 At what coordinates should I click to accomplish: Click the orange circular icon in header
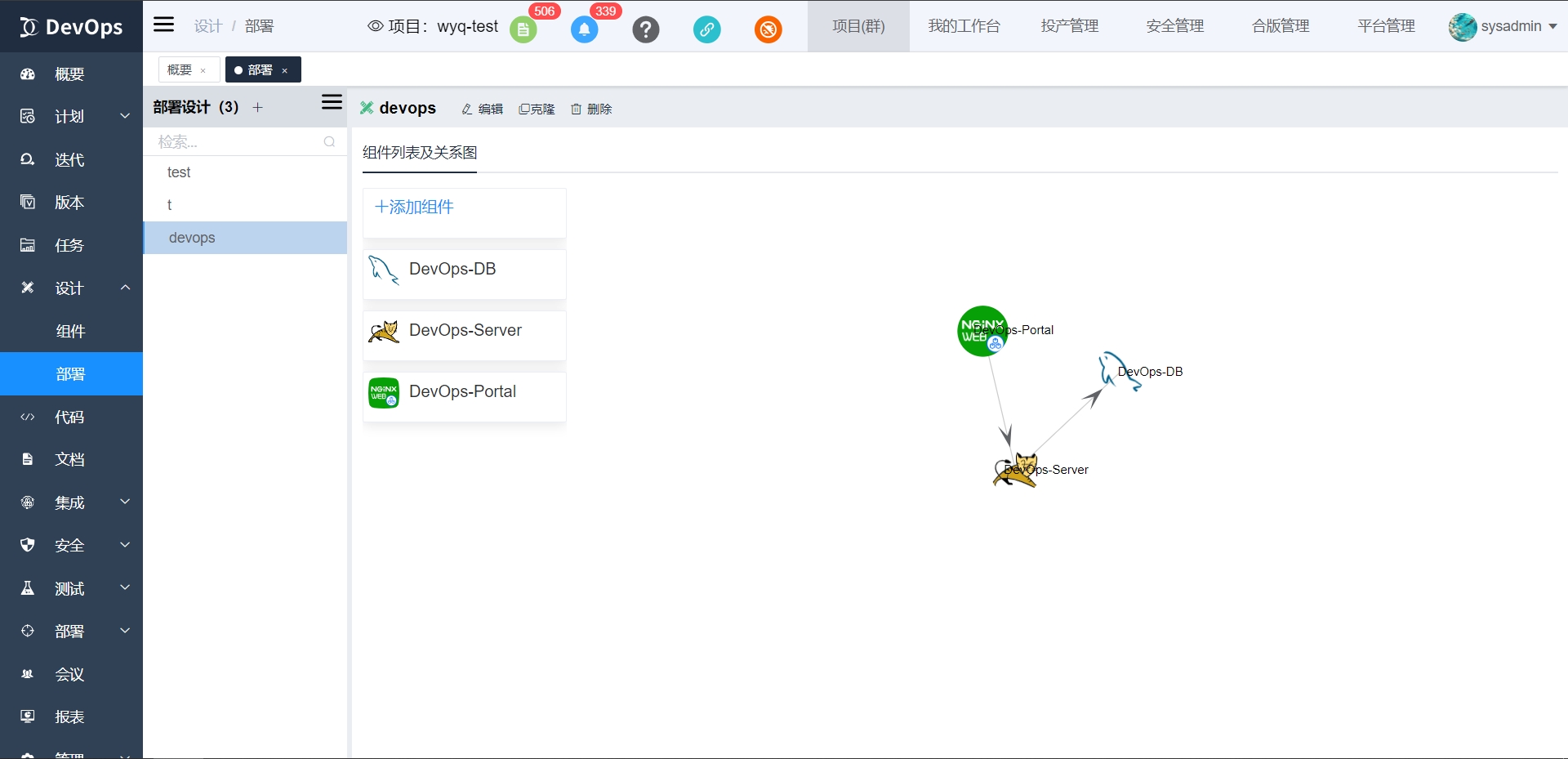click(x=768, y=29)
